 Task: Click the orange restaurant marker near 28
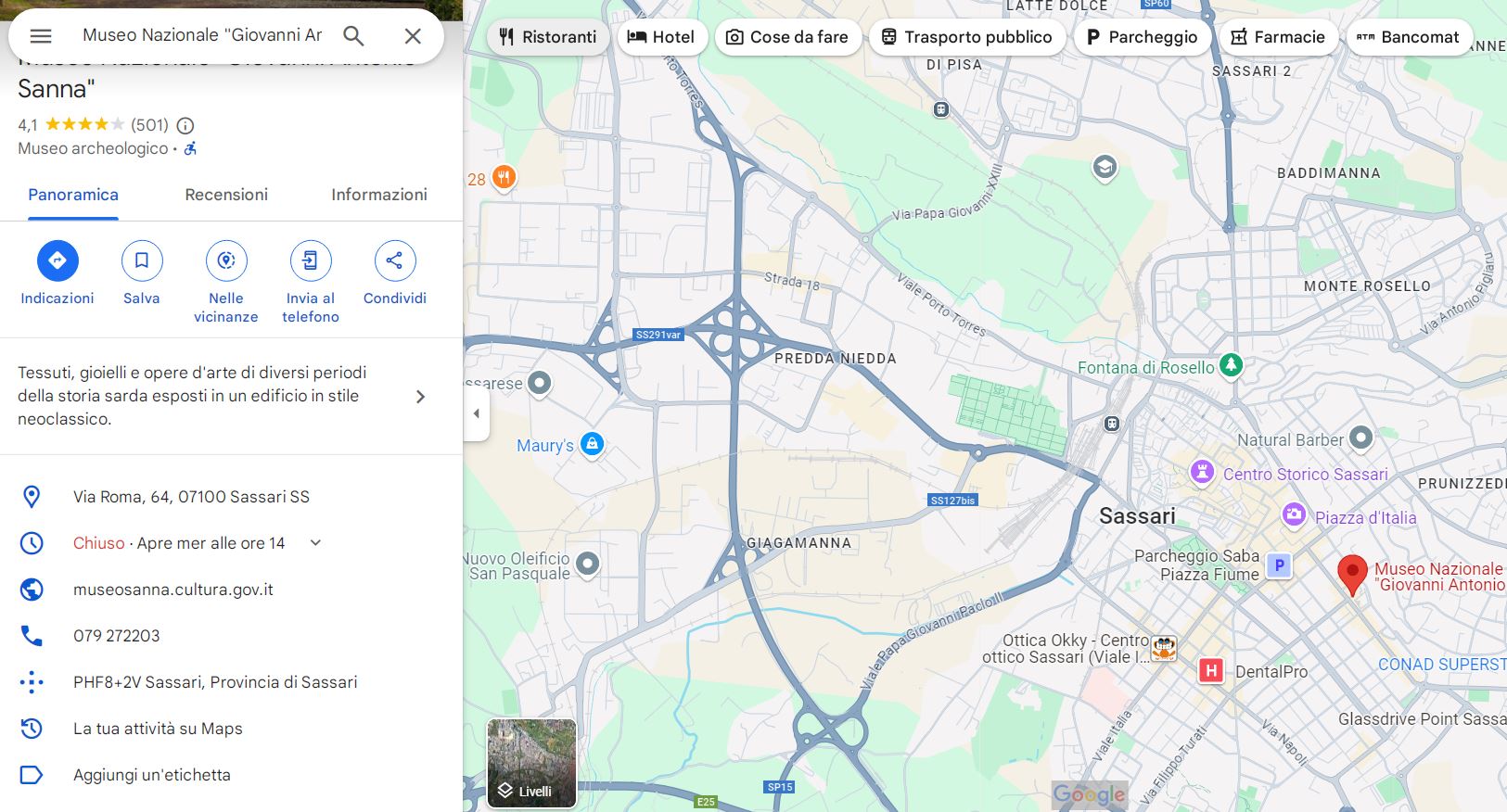click(504, 176)
